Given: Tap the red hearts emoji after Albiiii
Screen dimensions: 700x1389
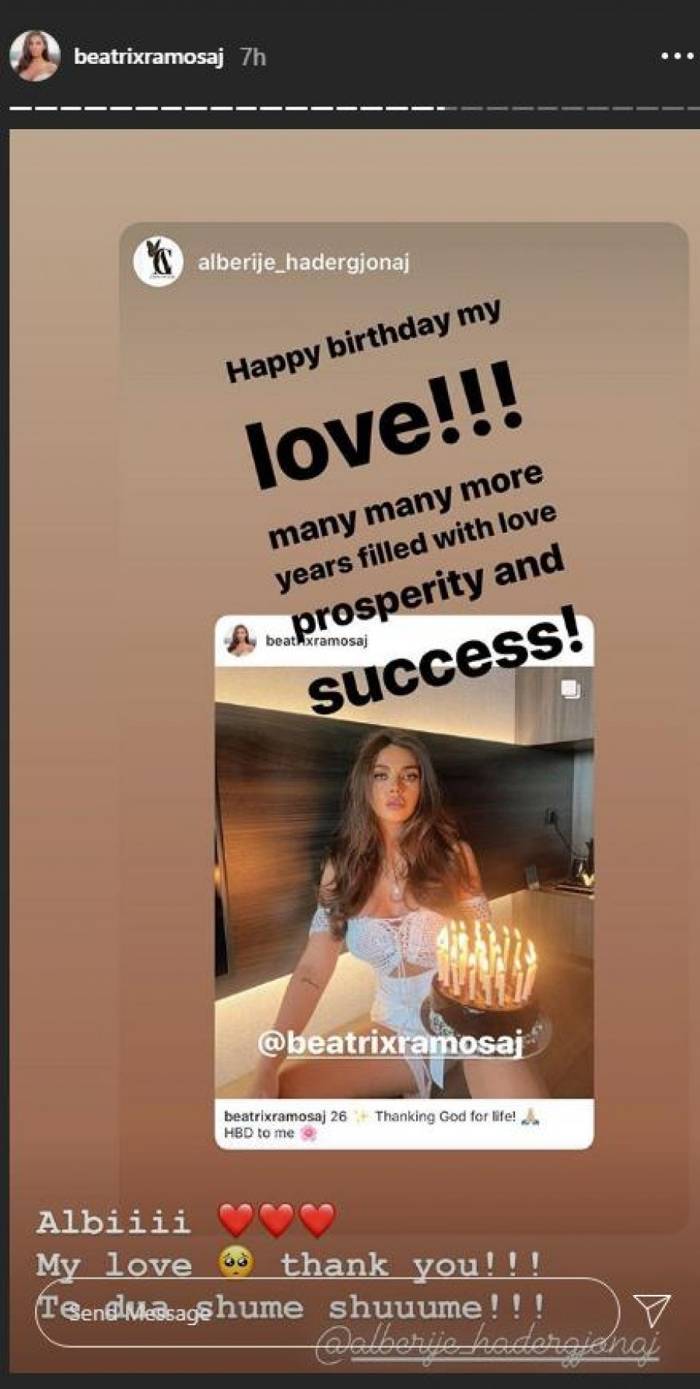Looking at the screenshot, I should point(276,1219).
